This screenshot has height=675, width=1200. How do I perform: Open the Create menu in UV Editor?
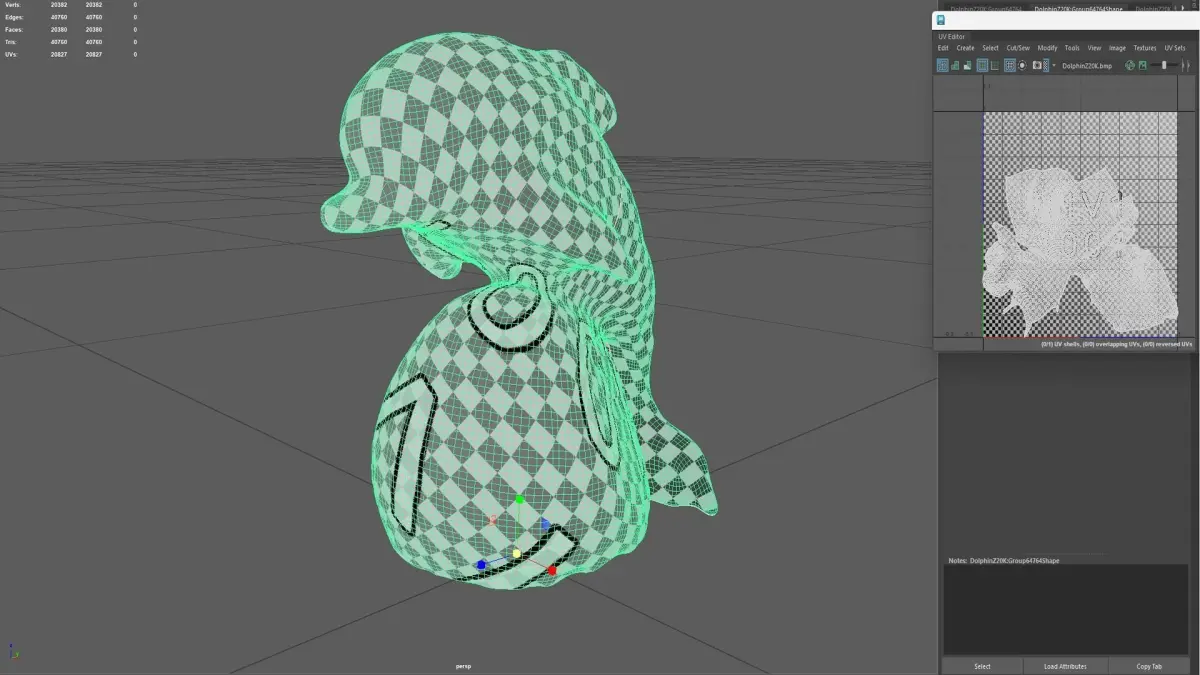click(965, 48)
